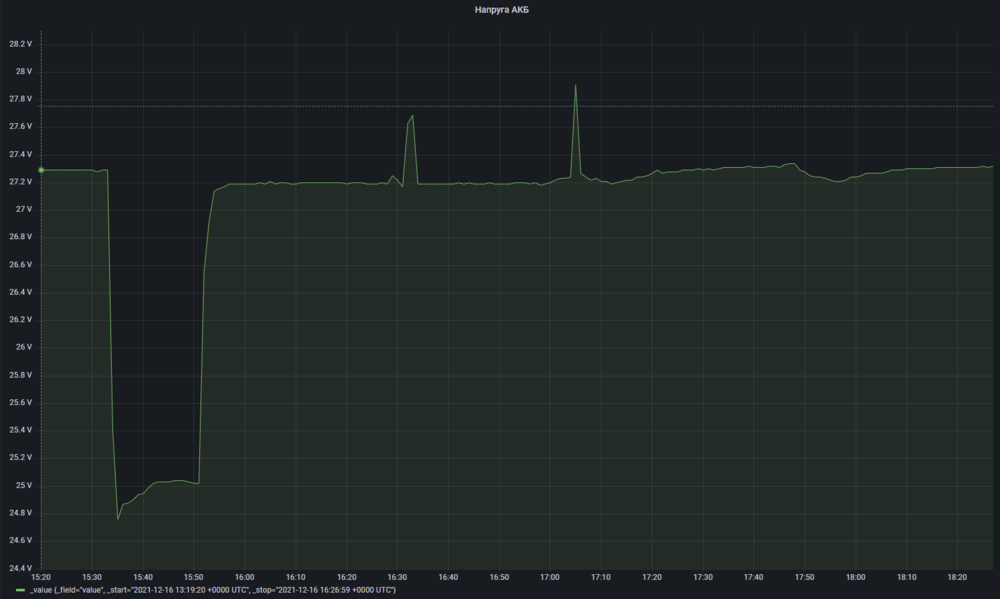This screenshot has height=599, width=1000.
Task: Click the 28.2 V y-axis label
Action: click(x=21, y=44)
